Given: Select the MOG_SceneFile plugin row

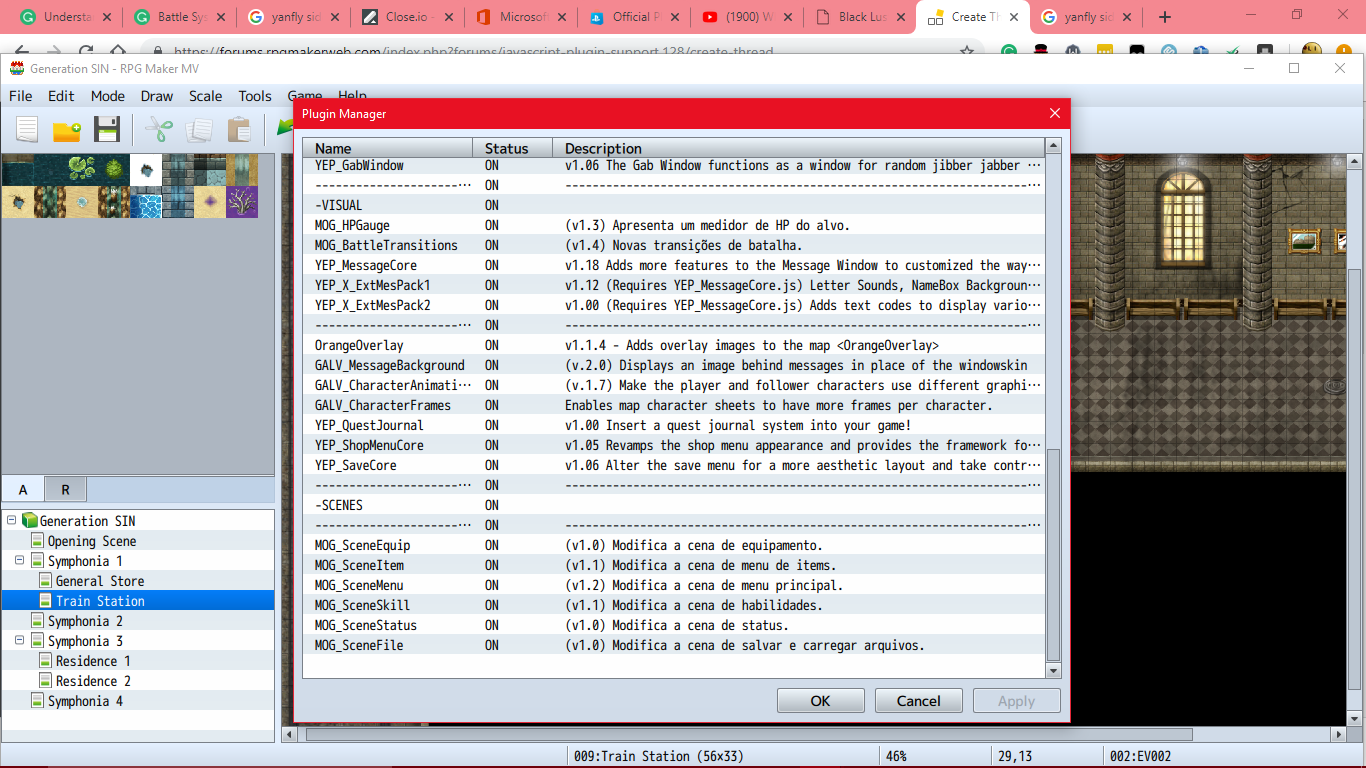Looking at the screenshot, I should click(675, 645).
